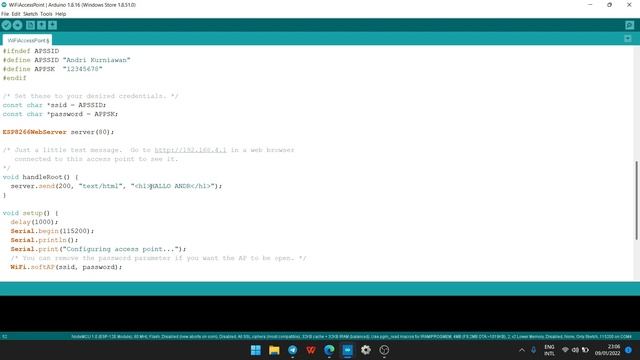The image size is (640, 360).
Task: Click the 'WiFi.softAP(ssid, password);' line
Action: 66,267
